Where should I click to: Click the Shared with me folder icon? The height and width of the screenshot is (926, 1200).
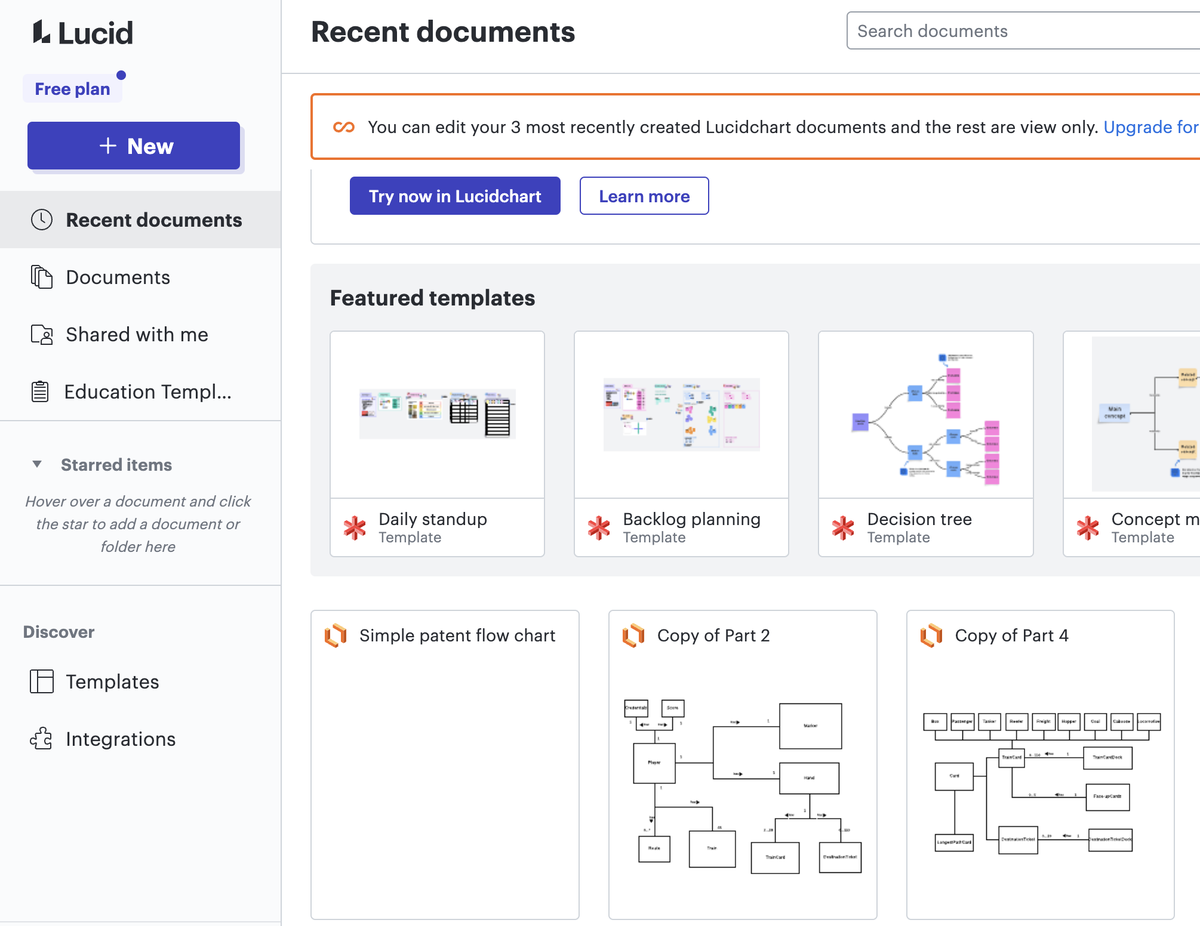click(x=41, y=335)
